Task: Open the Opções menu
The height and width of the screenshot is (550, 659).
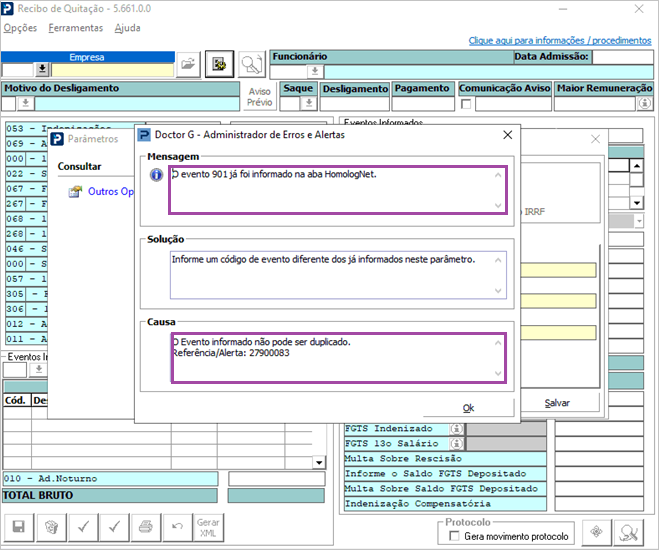Action: [x=20, y=28]
